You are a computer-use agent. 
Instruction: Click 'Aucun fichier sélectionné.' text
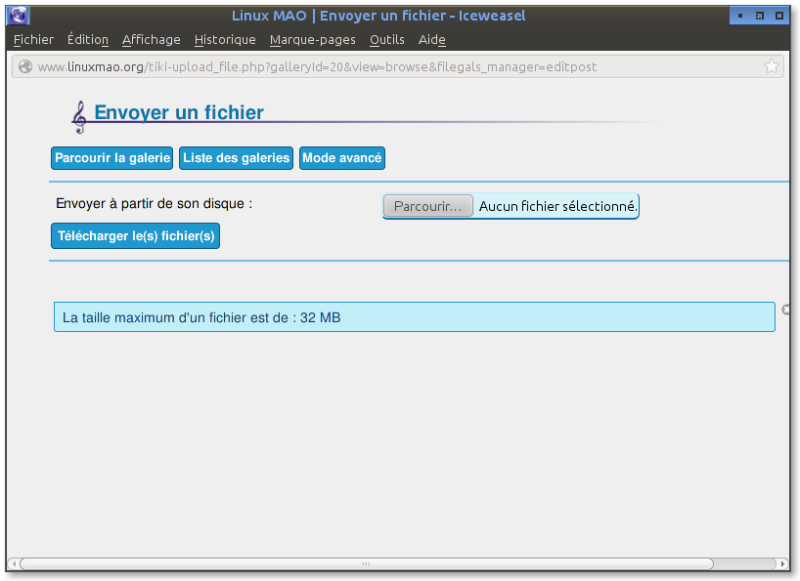pyautogui.click(x=558, y=206)
